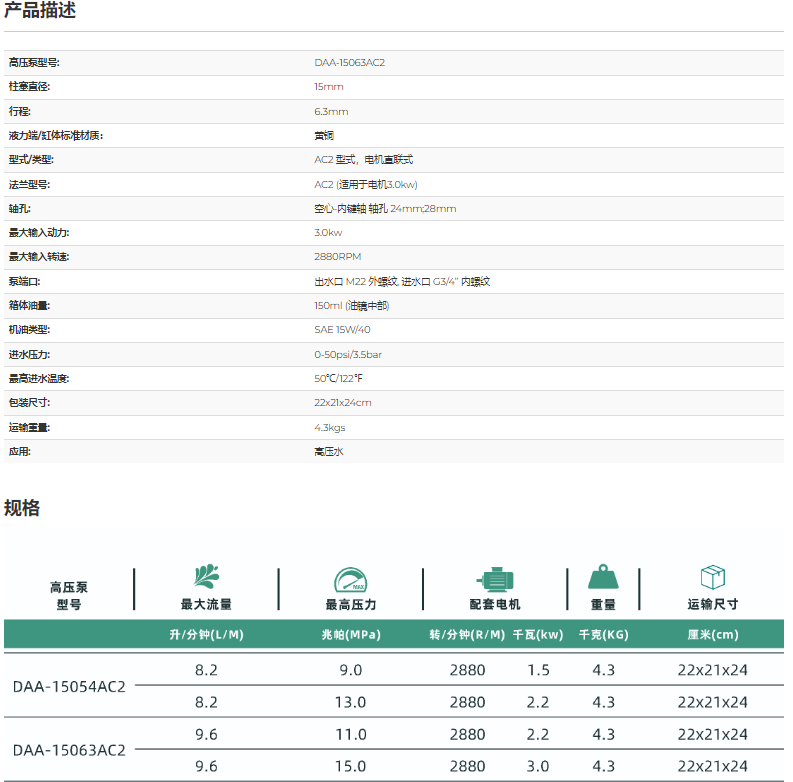The height and width of the screenshot is (782, 793).
Task: Click the 15.0 MPa pressure cell
Action: click(351, 766)
